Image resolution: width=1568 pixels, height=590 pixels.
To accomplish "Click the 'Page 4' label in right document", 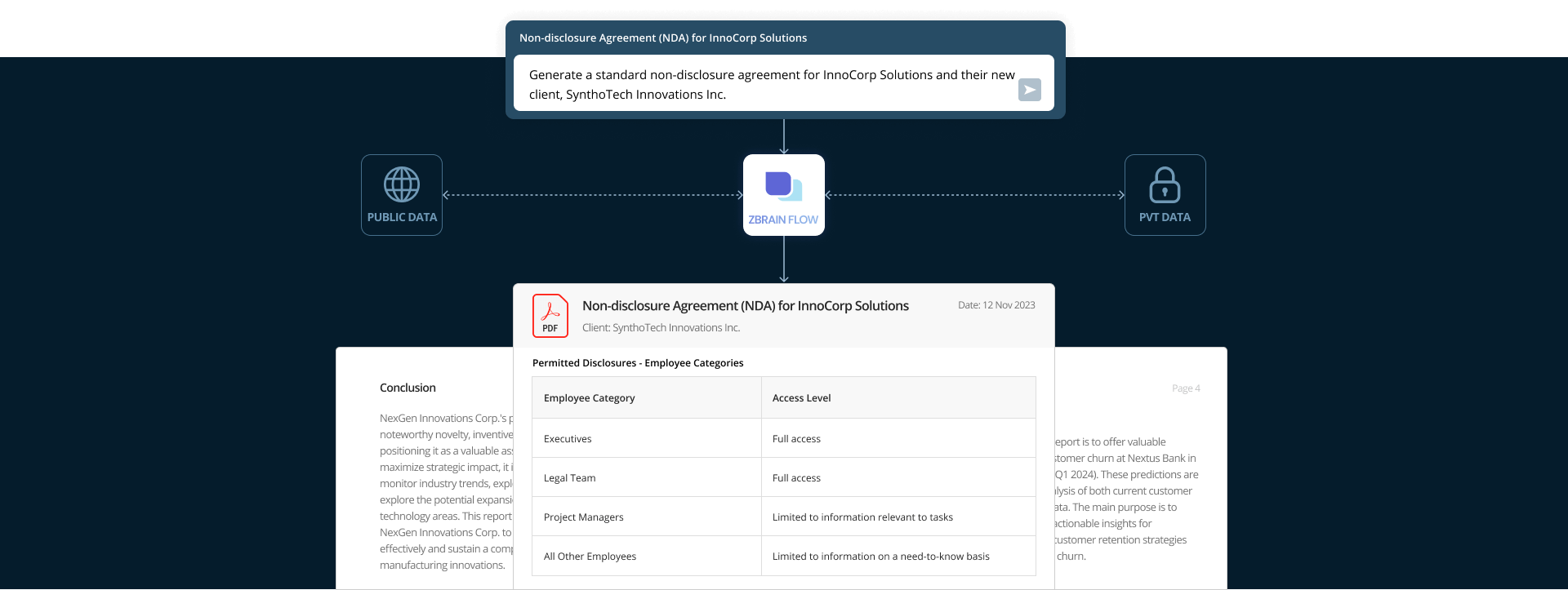I will click(x=1186, y=388).
